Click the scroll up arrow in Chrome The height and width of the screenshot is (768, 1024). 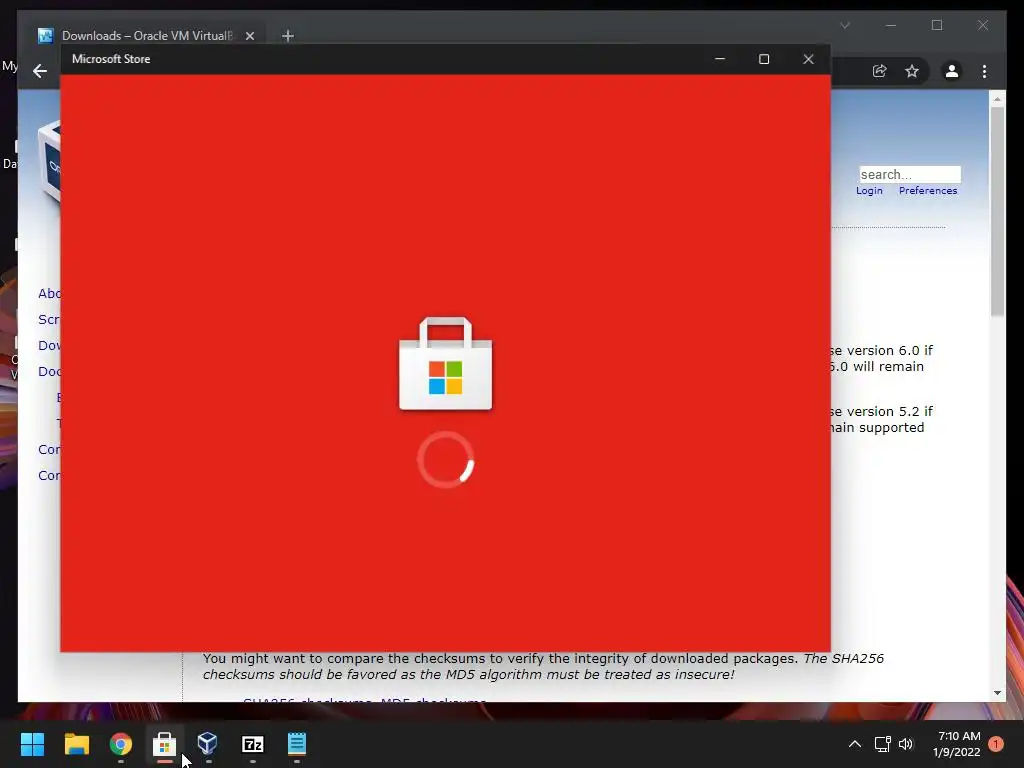[x=997, y=99]
